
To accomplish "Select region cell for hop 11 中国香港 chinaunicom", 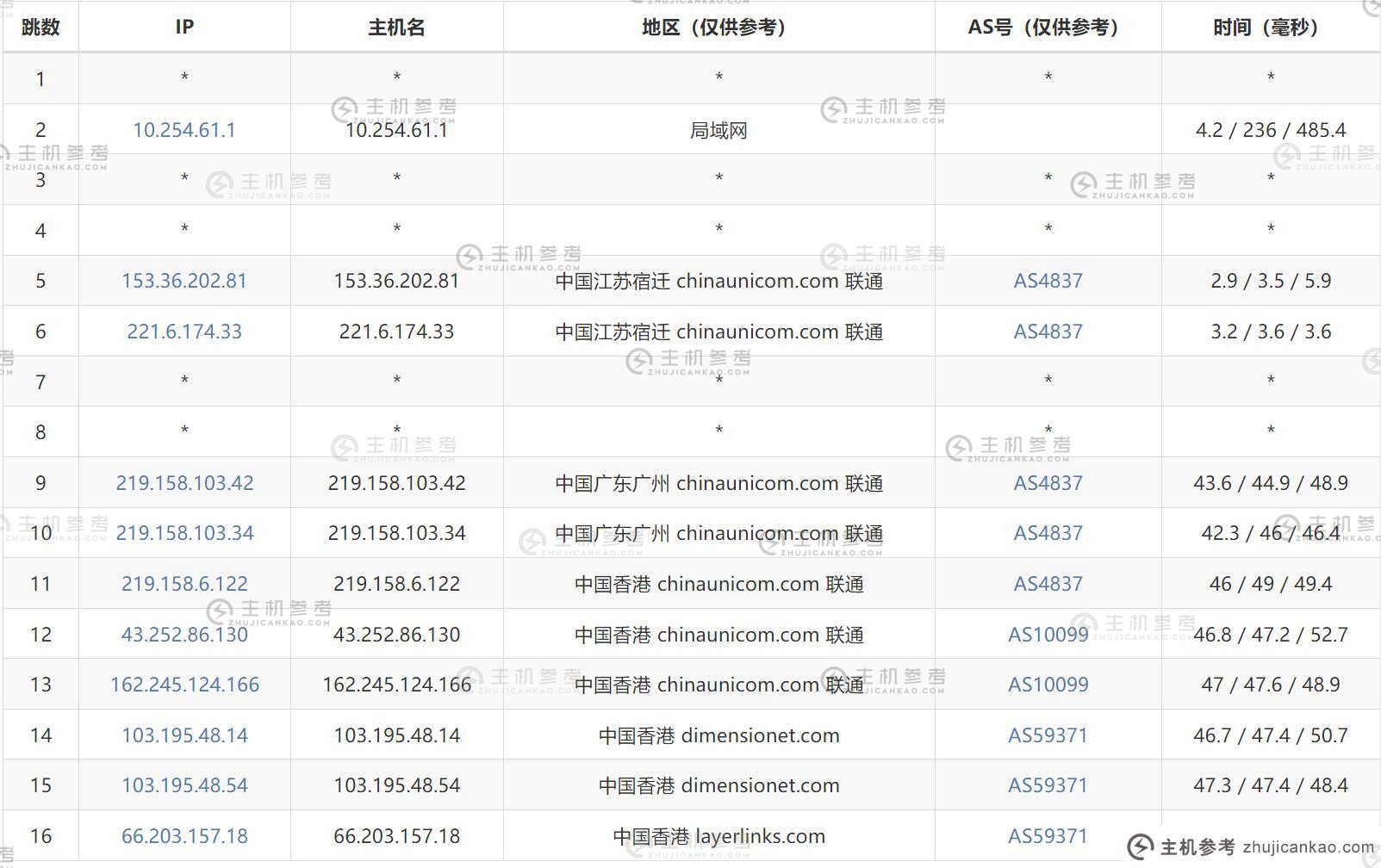I will coord(718,584).
